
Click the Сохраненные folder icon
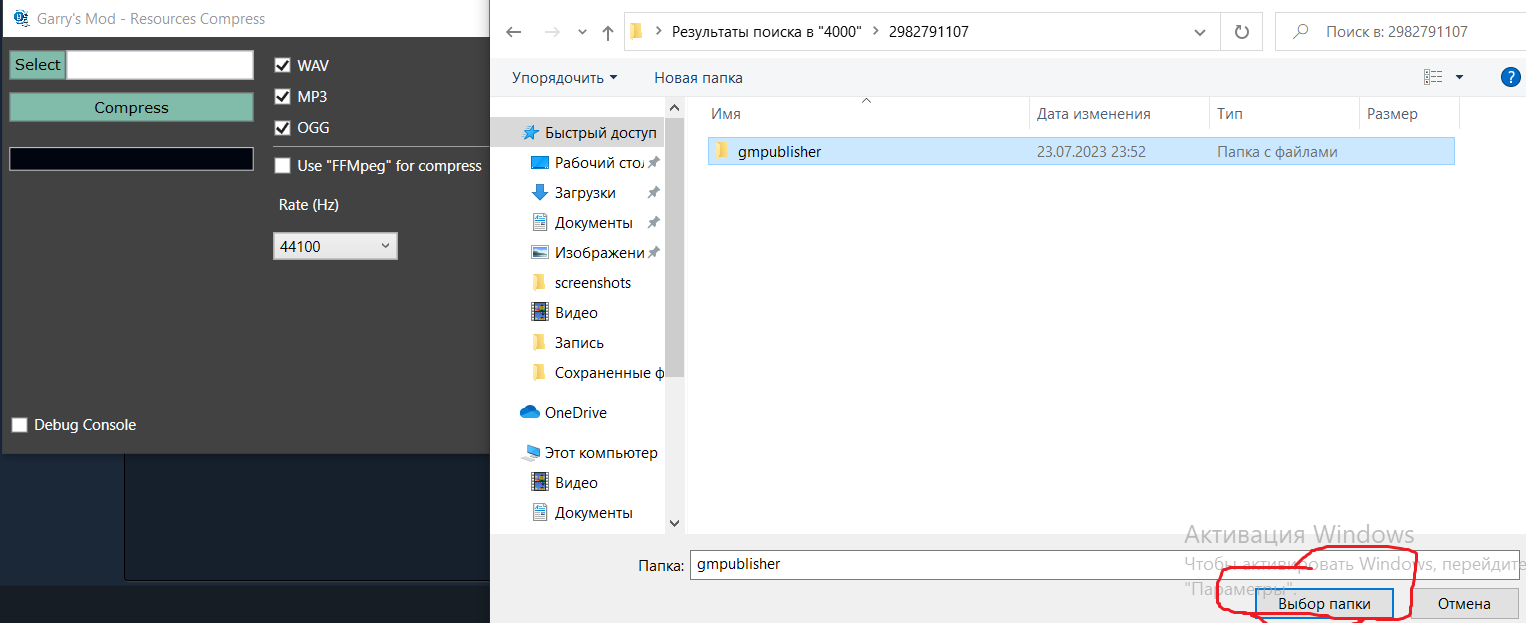(540, 373)
